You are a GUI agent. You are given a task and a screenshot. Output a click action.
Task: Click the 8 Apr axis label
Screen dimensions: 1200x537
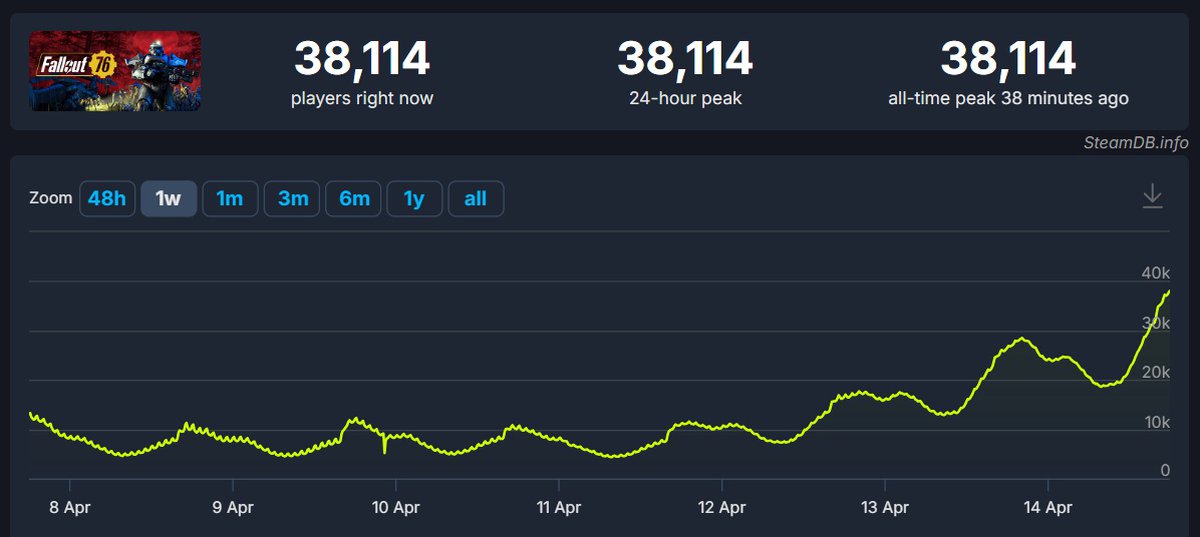[x=69, y=508]
